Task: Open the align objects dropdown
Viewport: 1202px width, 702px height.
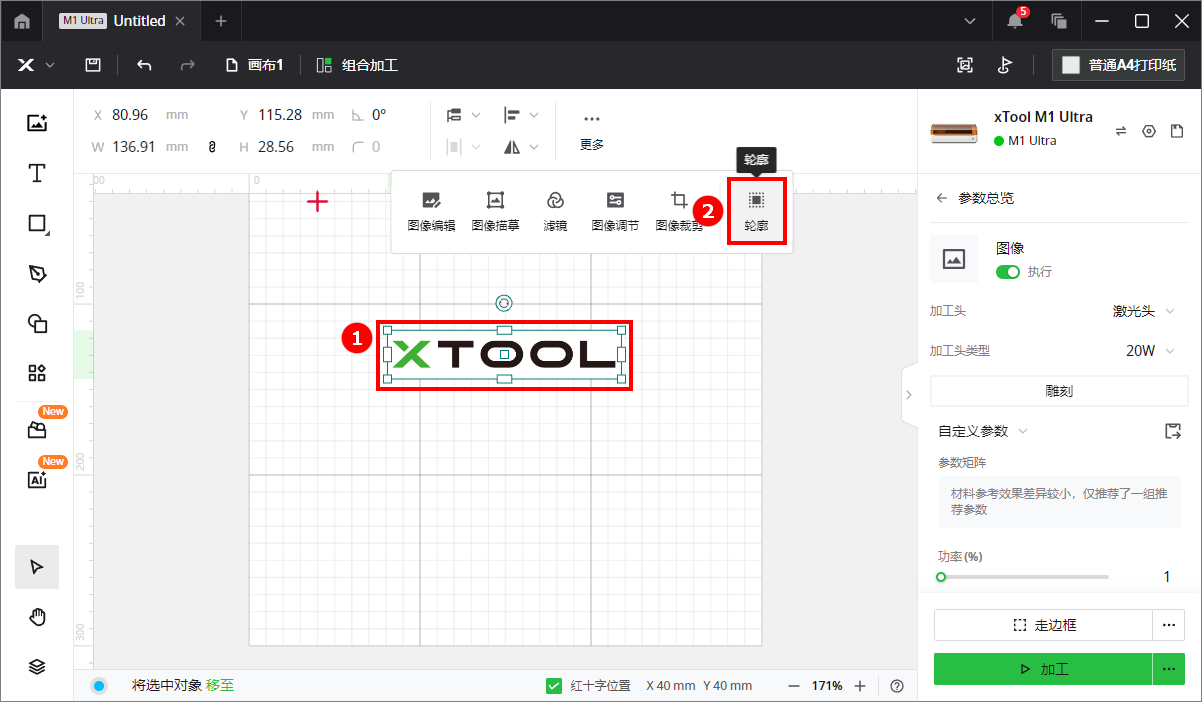Action: [x=521, y=115]
